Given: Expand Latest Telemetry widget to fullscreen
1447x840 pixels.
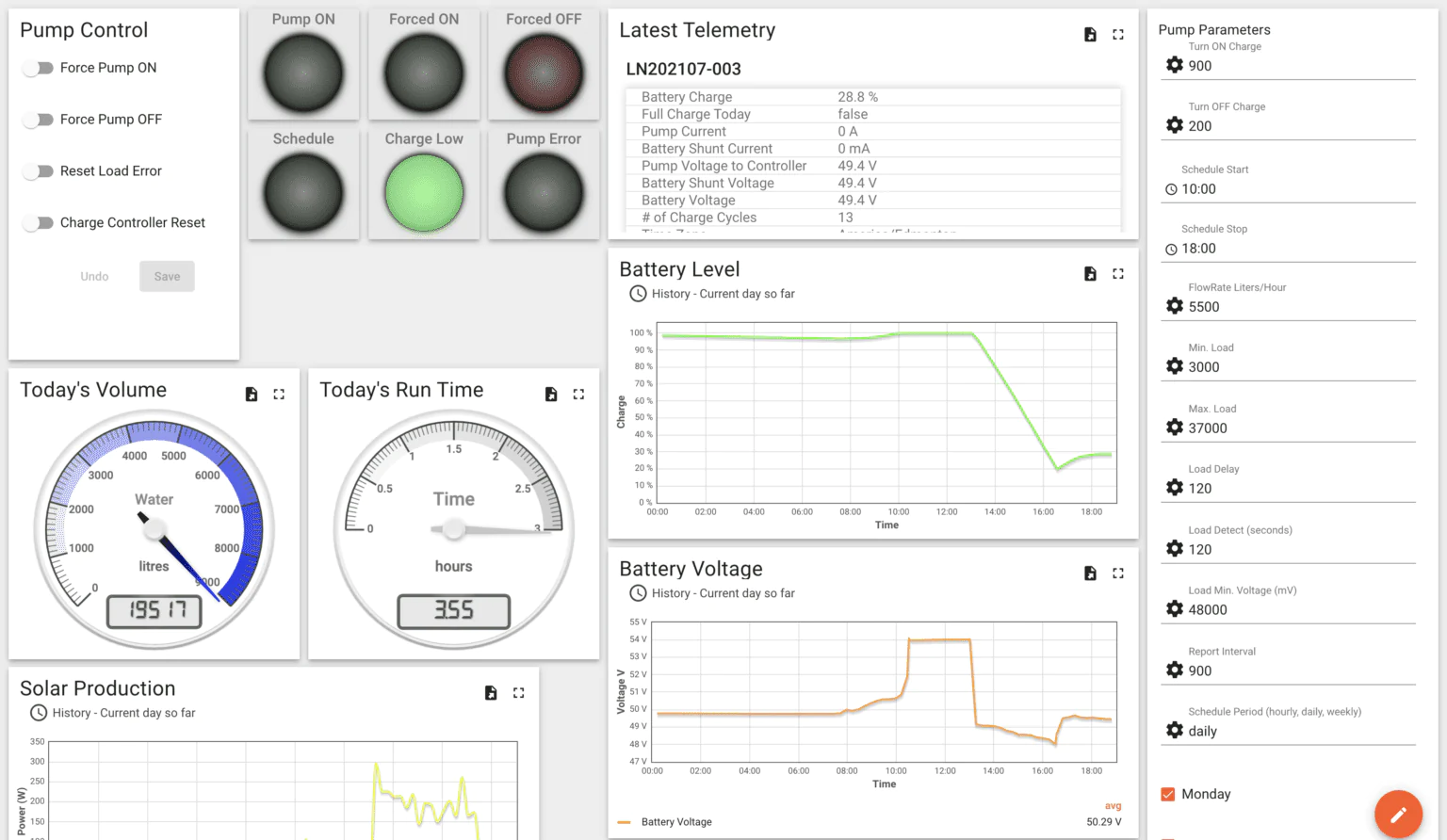Looking at the screenshot, I should click(x=1118, y=35).
